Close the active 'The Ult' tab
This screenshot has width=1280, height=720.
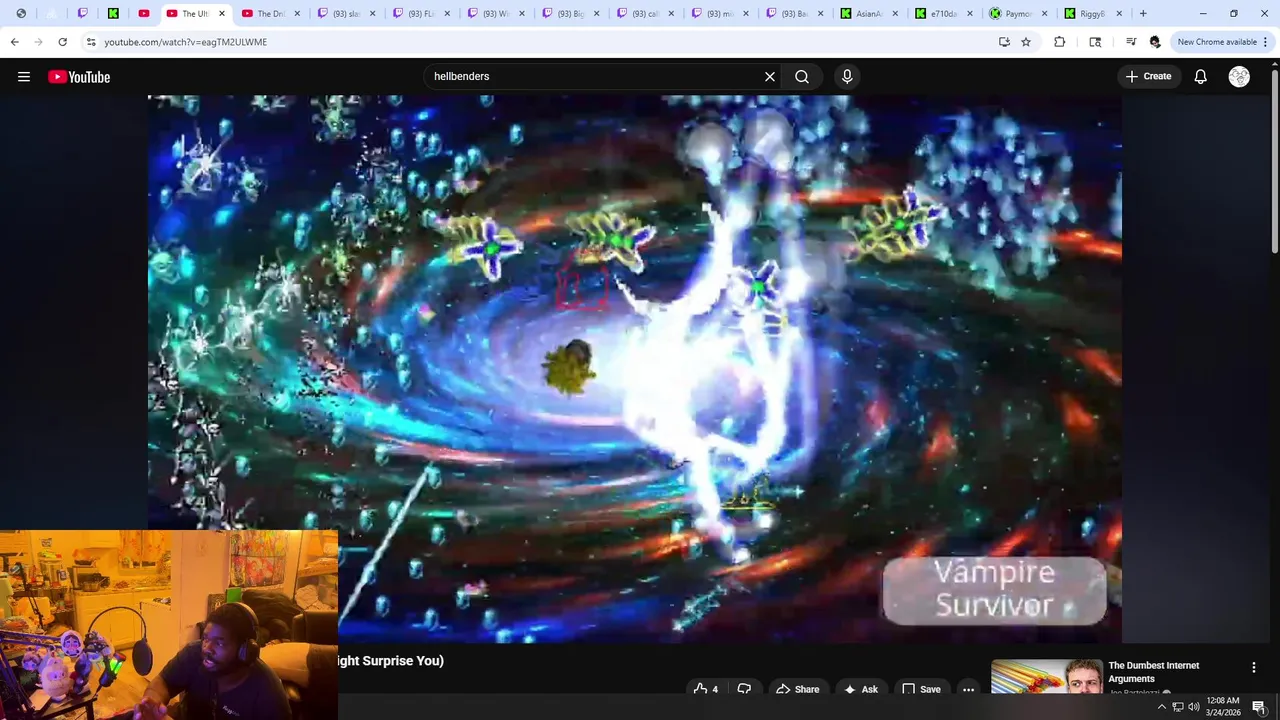coord(222,14)
